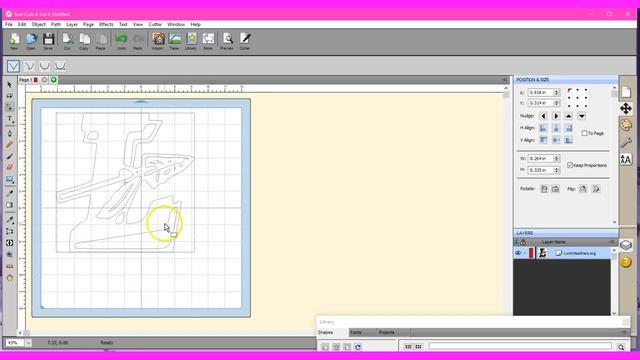Screen dimensions: 640x360
Task: Nudge selection right with arrow button
Action: (556, 116)
